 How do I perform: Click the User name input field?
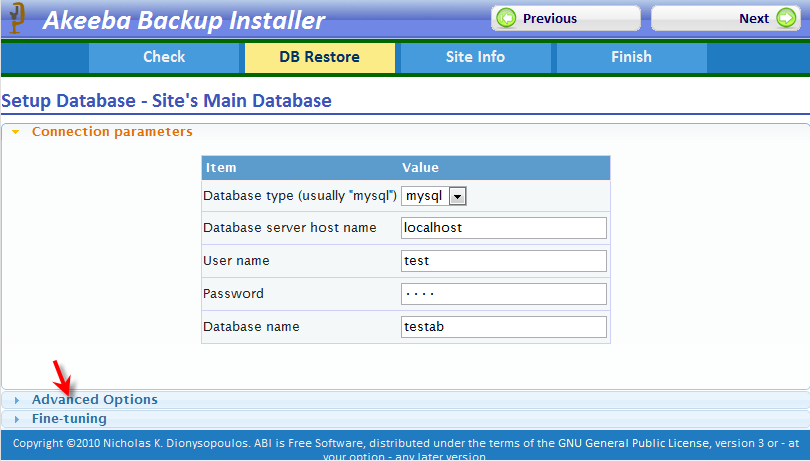(x=504, y=261)
